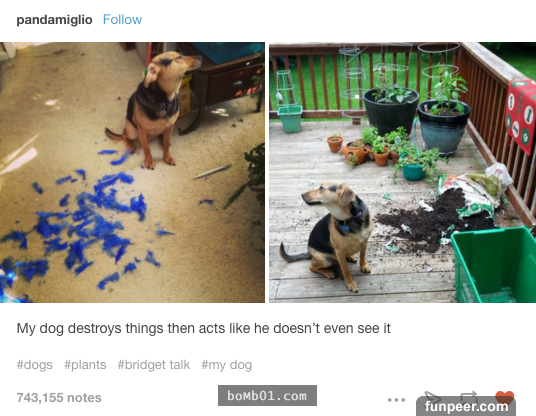Click the spilled soil bag on the deck
Screen dimensions: 536x416
coord(473,195)
